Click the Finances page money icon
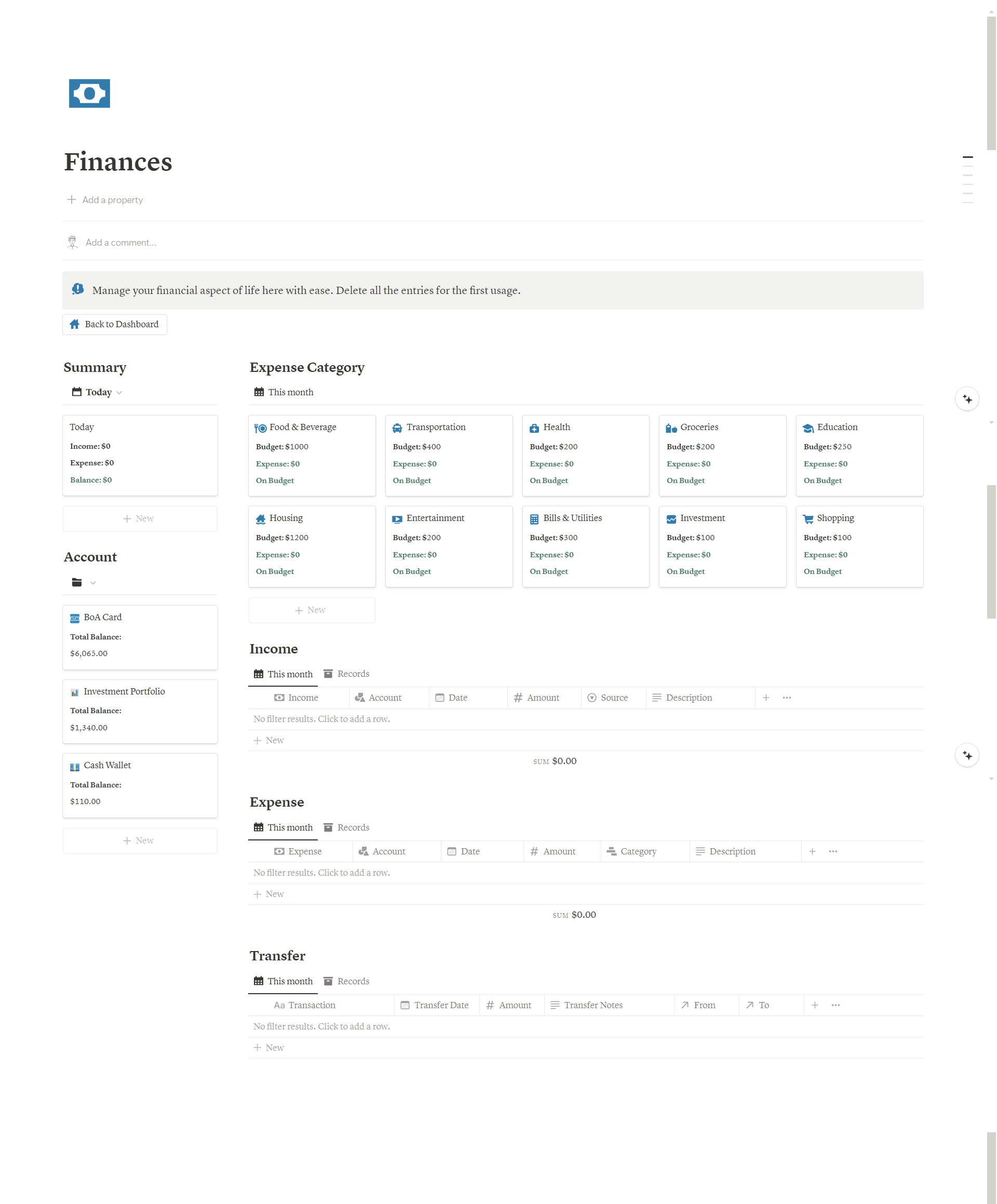 [89, 93]
